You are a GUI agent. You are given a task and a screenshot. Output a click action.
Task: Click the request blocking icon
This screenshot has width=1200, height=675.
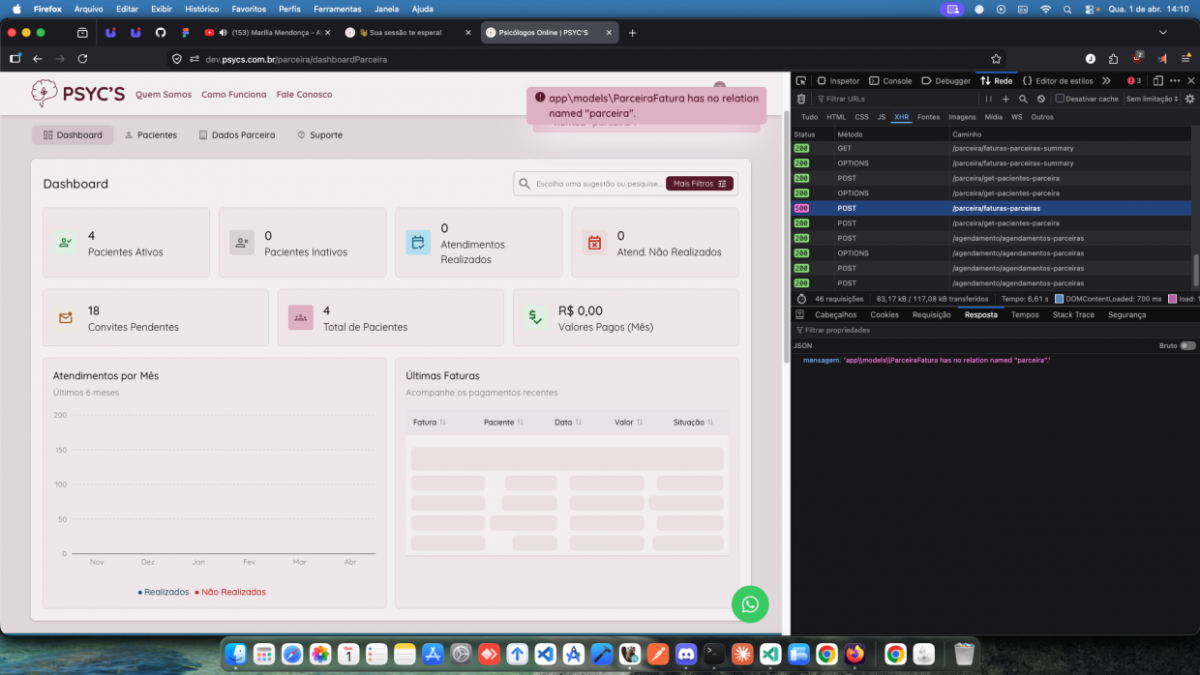tap(1041, 99)
